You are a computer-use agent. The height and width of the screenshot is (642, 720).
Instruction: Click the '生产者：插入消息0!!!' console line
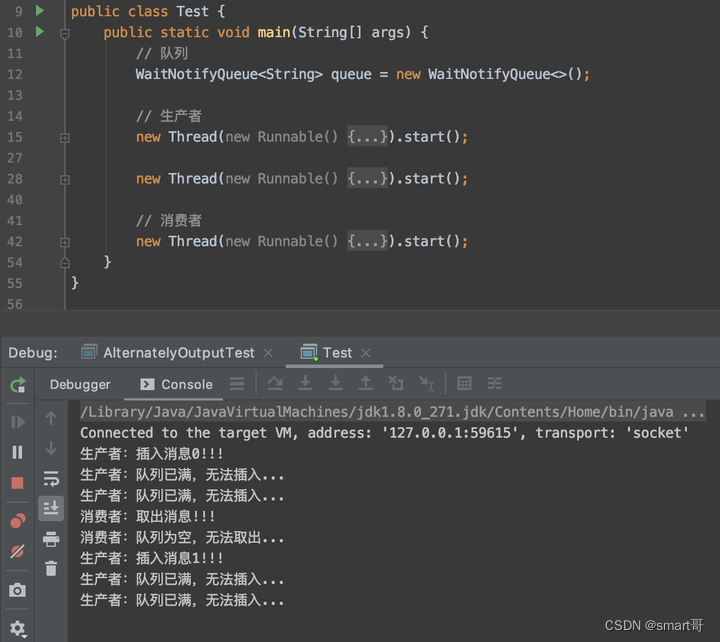(152, 454)
